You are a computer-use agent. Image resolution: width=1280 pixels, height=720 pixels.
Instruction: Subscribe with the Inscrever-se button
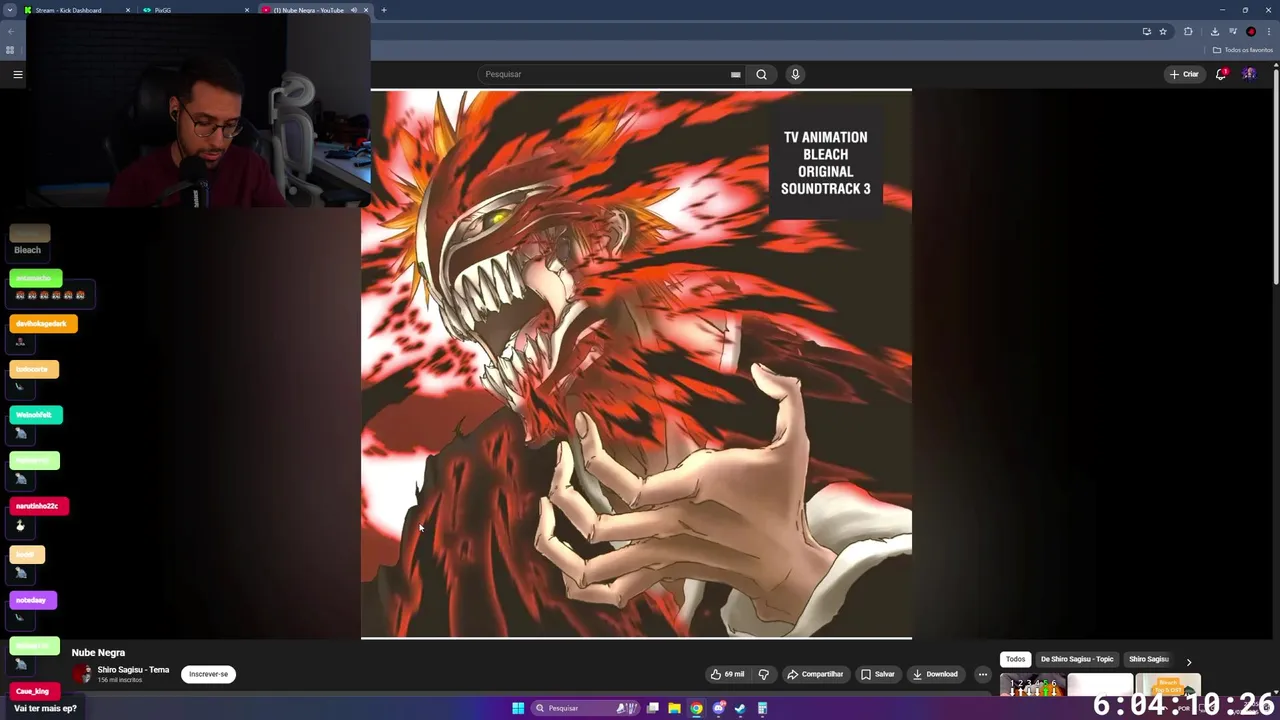[x=208, y=674]
